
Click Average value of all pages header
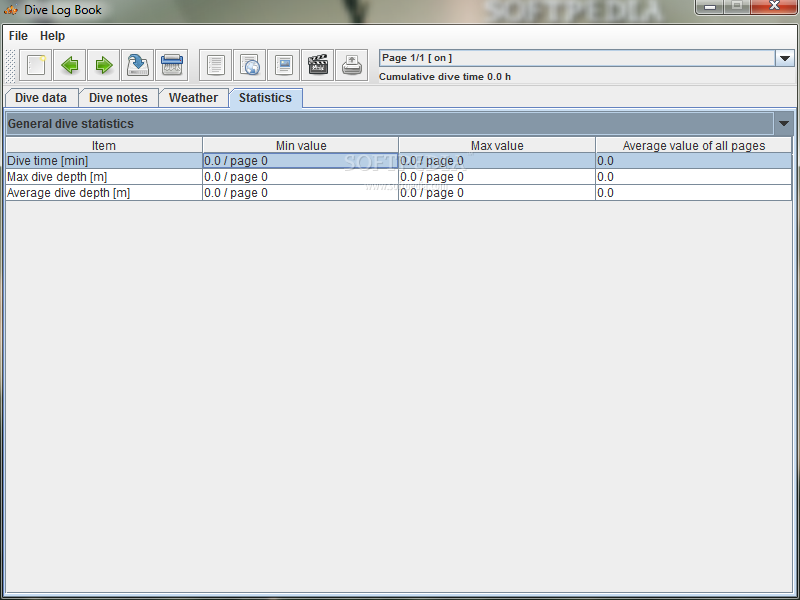tap(694, 145)
